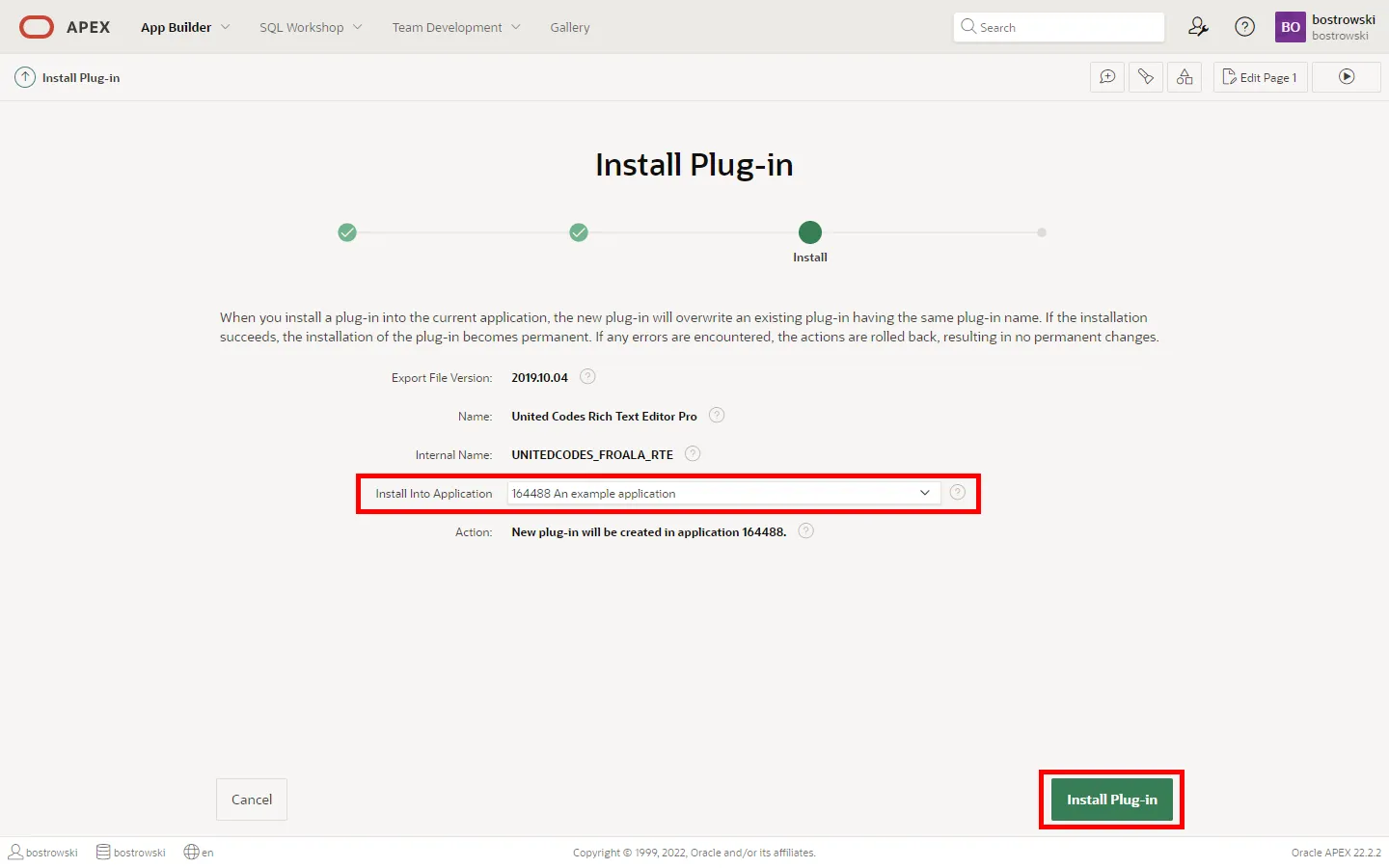The image size is (1389, 868).
Task: Run the page with play icon
Action: (x=1347, y=77)
